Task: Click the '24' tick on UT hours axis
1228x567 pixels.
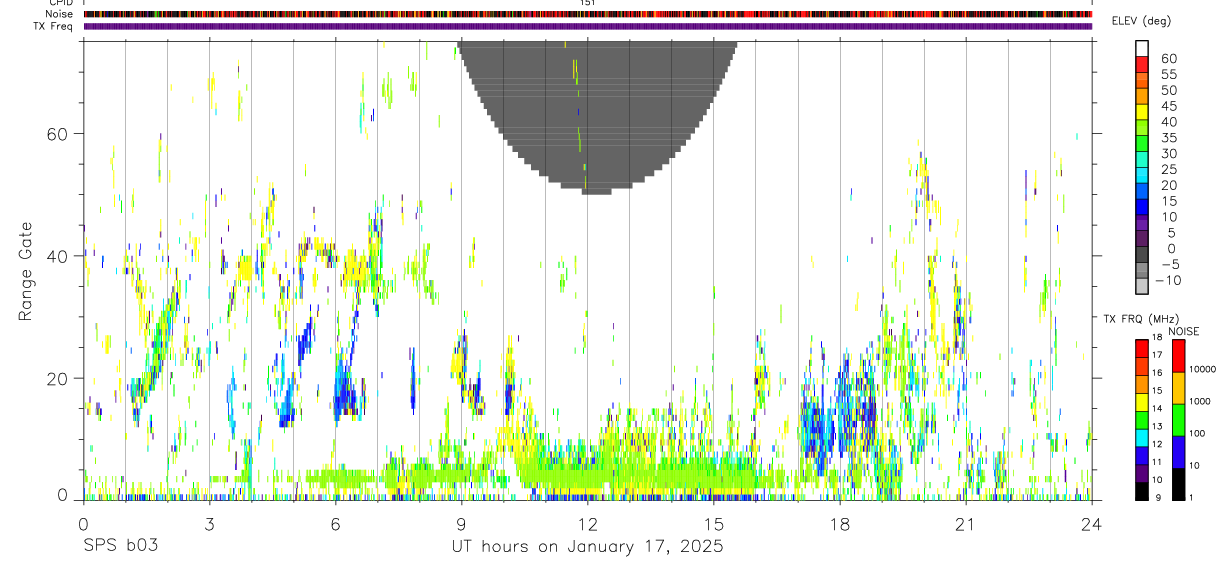Action: (1092, 524)
